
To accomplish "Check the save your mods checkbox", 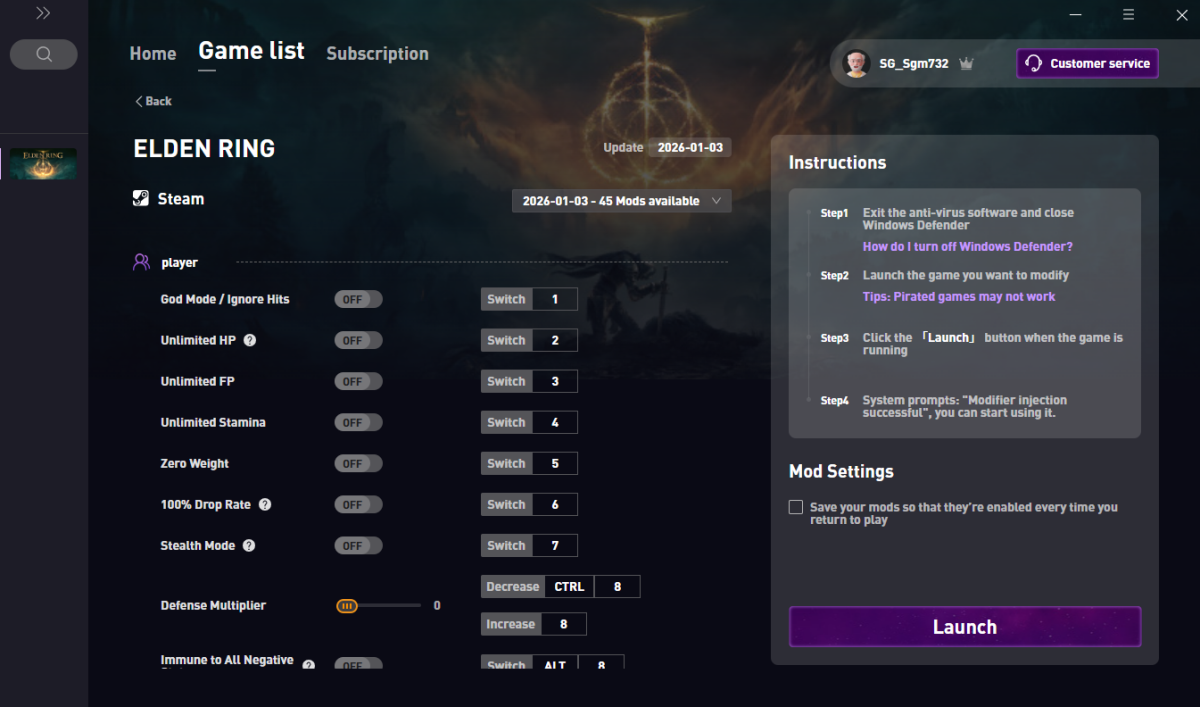I will [796, 508].
